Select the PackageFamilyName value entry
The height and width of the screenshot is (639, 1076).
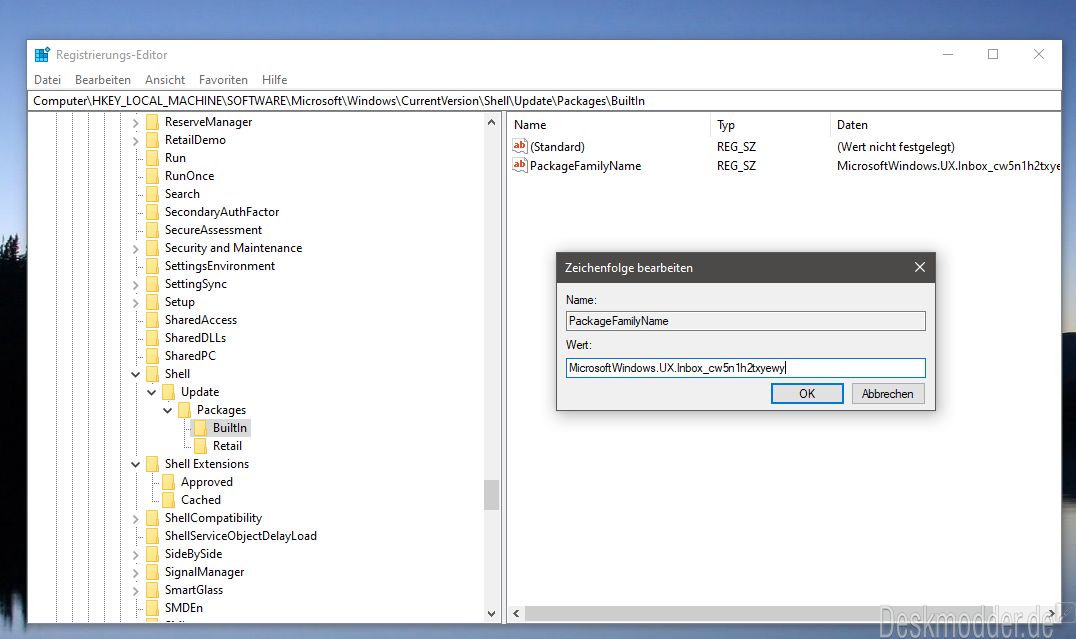[x=585, y=165]
